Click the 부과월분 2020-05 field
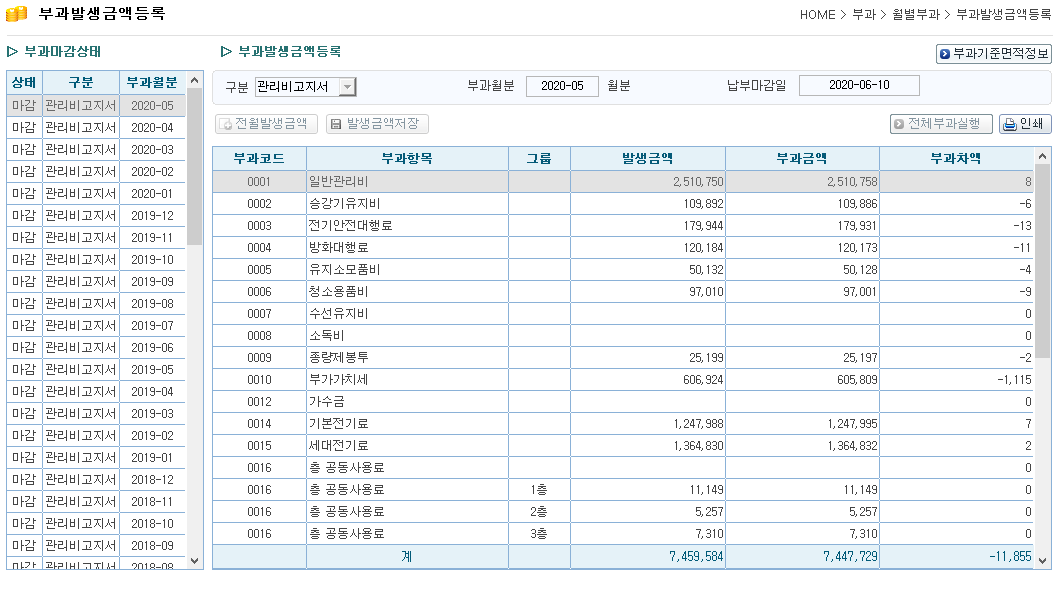The width and height of the screenshot is (1060, 606). (x=562, y=86)
